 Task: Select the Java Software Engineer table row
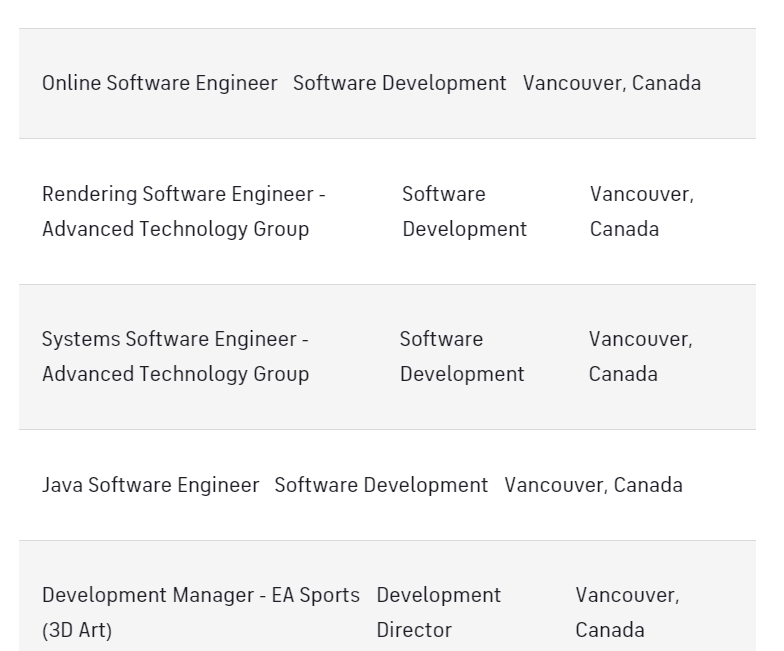[x=388, y=485]
